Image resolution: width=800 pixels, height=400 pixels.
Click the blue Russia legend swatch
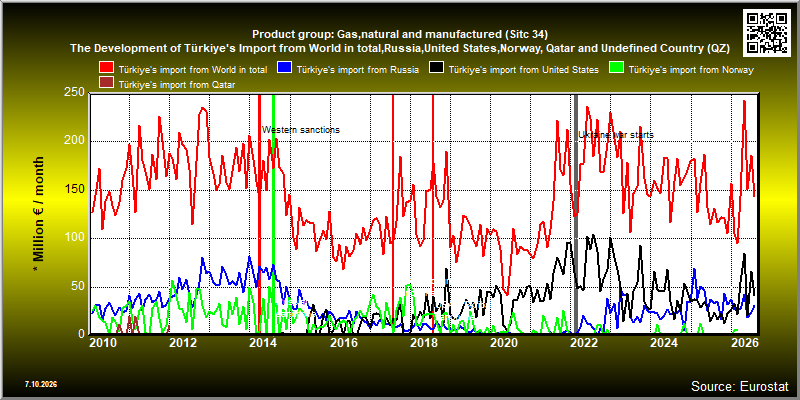284,69
